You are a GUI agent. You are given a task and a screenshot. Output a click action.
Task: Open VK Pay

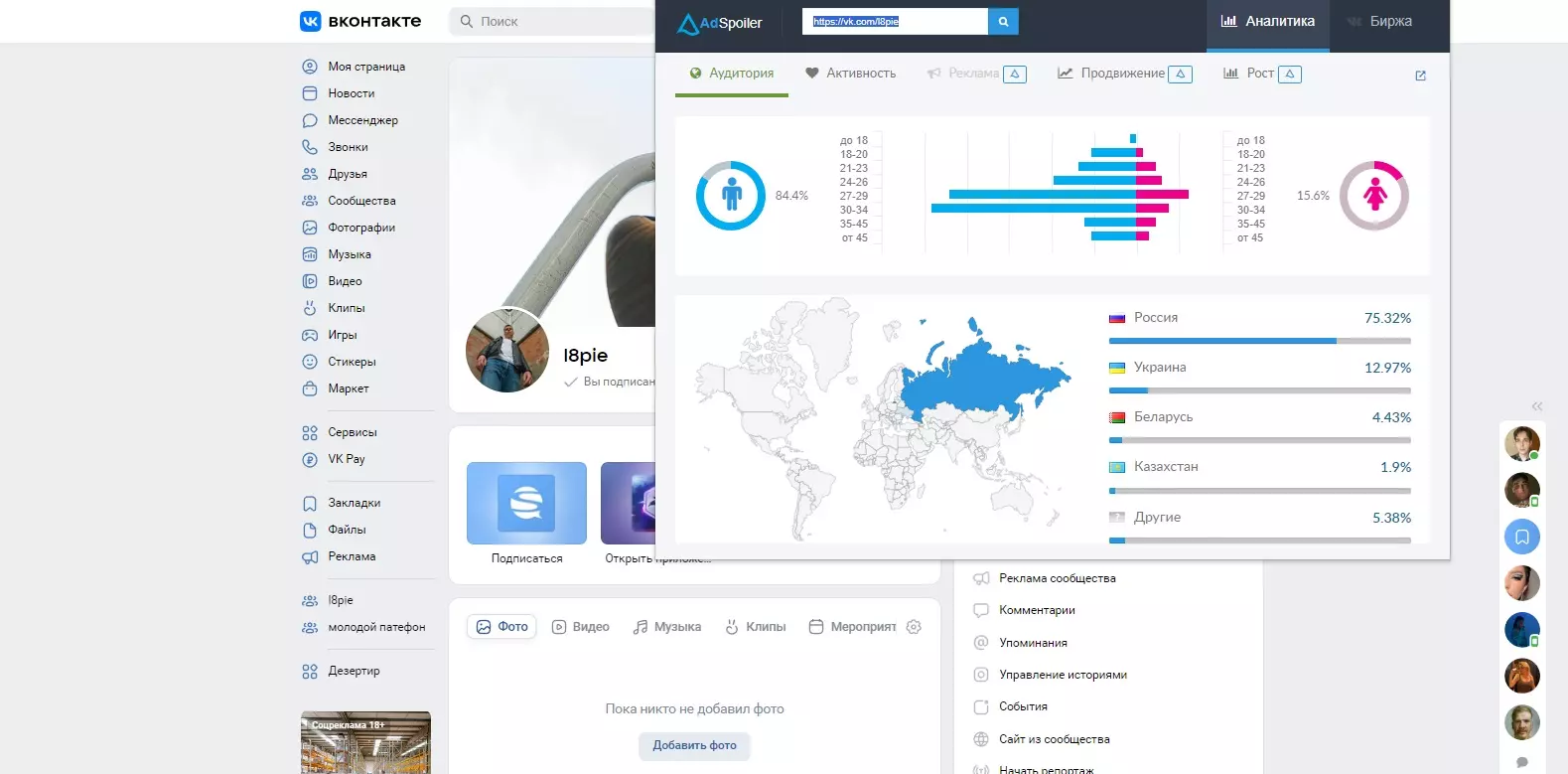pyautogui.click(x=347, y=459)
